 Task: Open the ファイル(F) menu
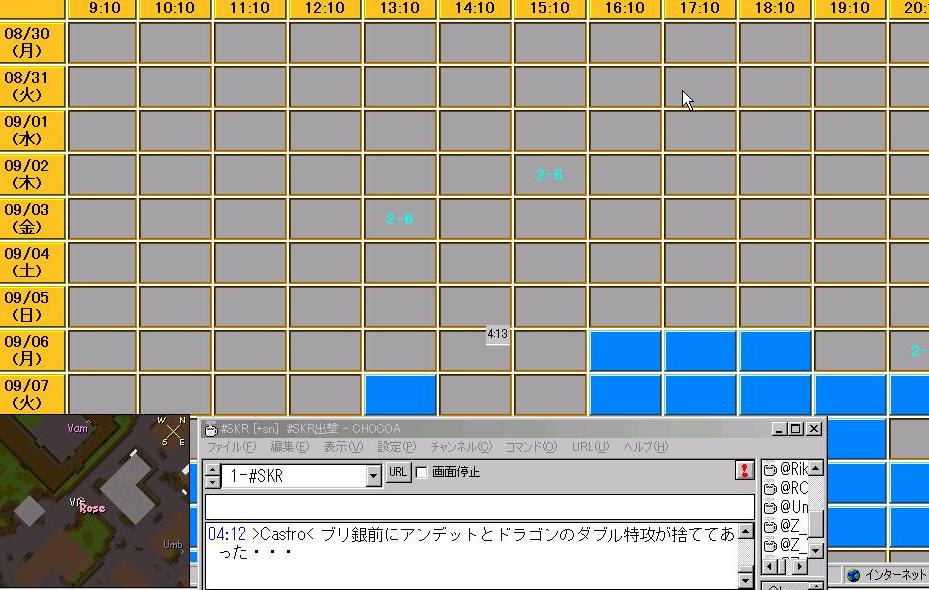click(231, 447)
